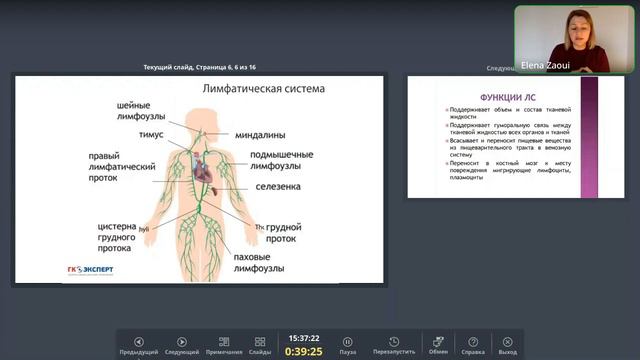Click the ГК Эксперт logo on slide
This screenshot has width=640, height=360.
[90, 270]
